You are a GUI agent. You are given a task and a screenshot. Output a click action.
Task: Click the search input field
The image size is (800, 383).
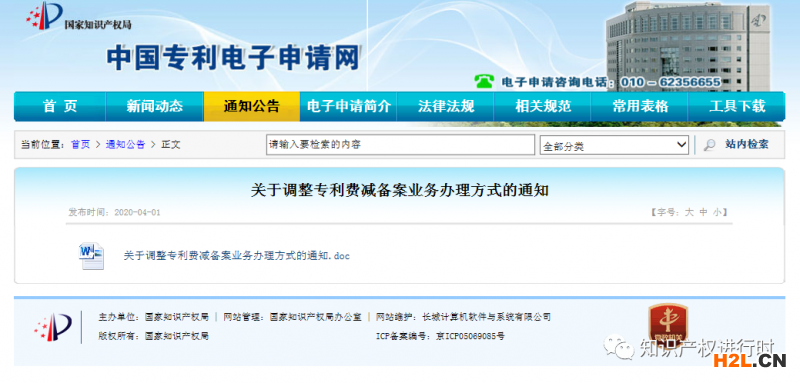[x=401, y=145]
